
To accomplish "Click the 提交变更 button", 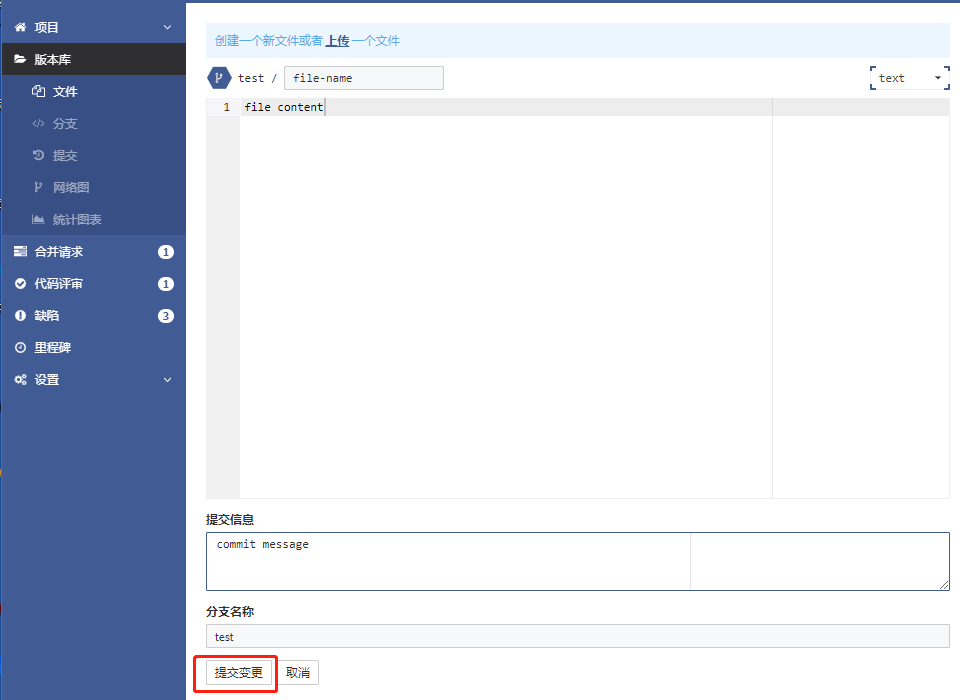I will (238, 673).
